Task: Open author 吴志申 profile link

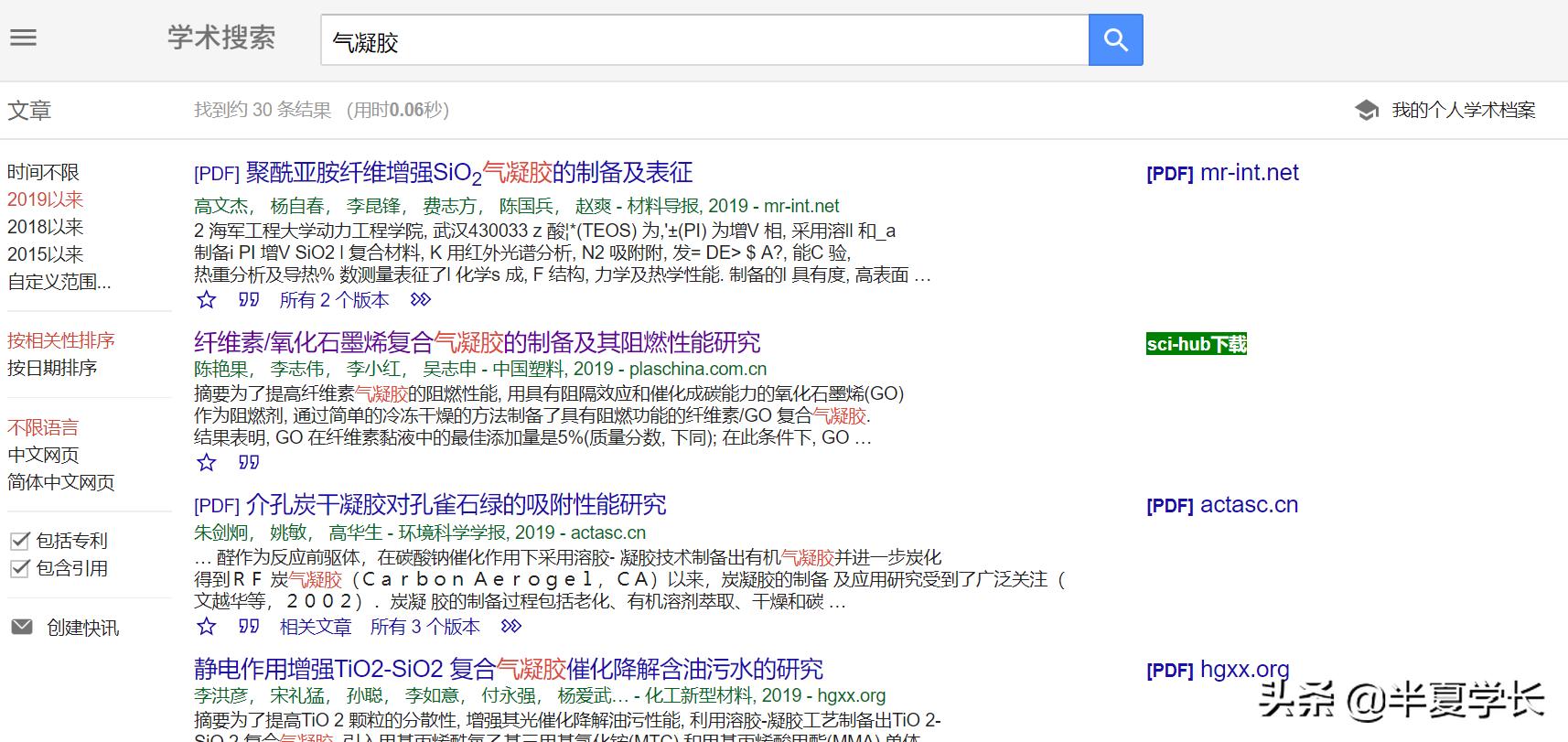Action: [x=450, y=369]
